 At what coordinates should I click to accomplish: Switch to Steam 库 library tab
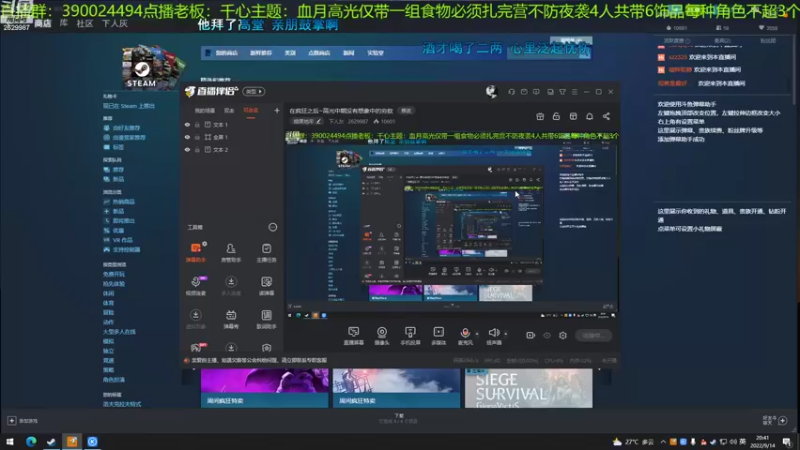point(63,23)
